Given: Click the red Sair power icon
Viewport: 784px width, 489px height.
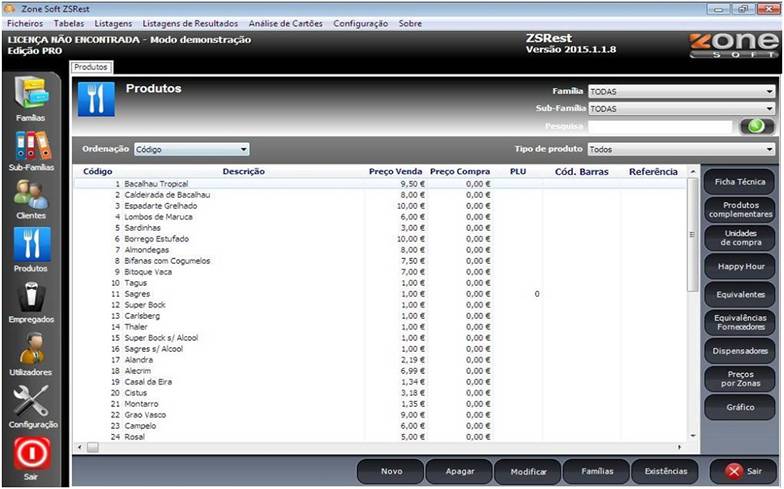Looking at the screenshot, I should point(31,454).
